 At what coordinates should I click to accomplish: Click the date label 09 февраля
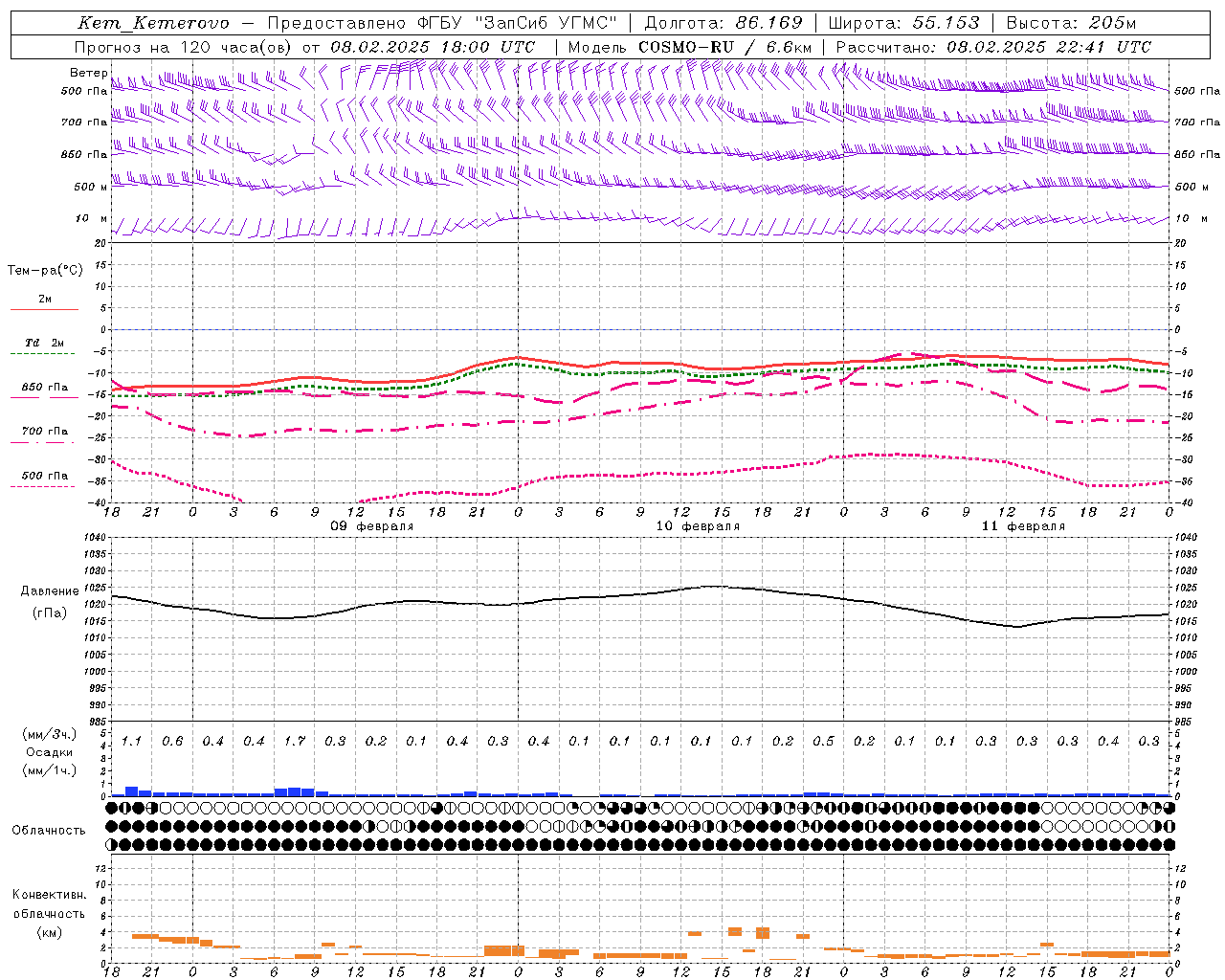372,526
